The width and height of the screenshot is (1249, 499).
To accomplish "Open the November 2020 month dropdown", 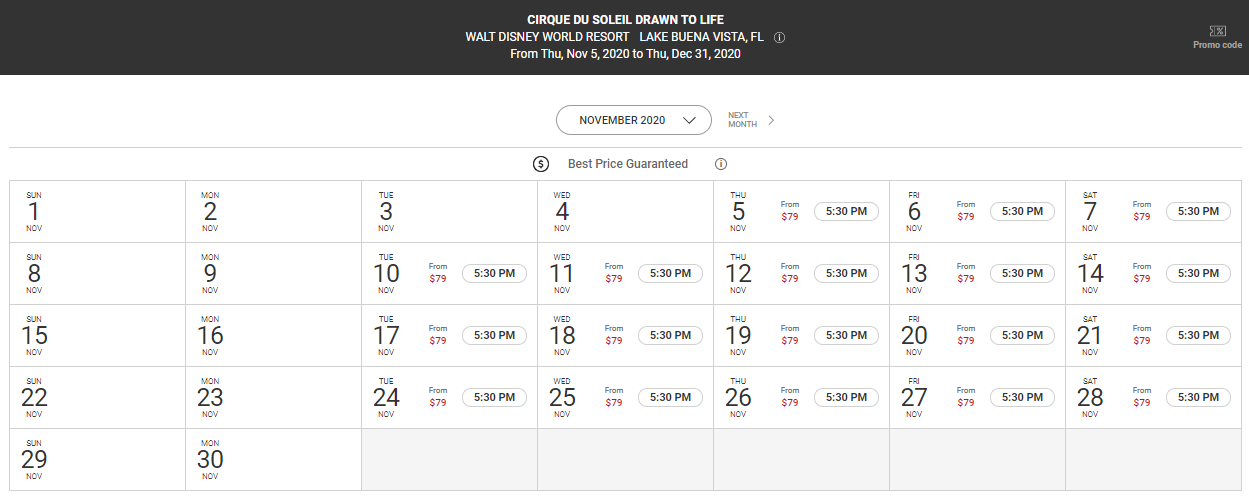I will 634,120.
